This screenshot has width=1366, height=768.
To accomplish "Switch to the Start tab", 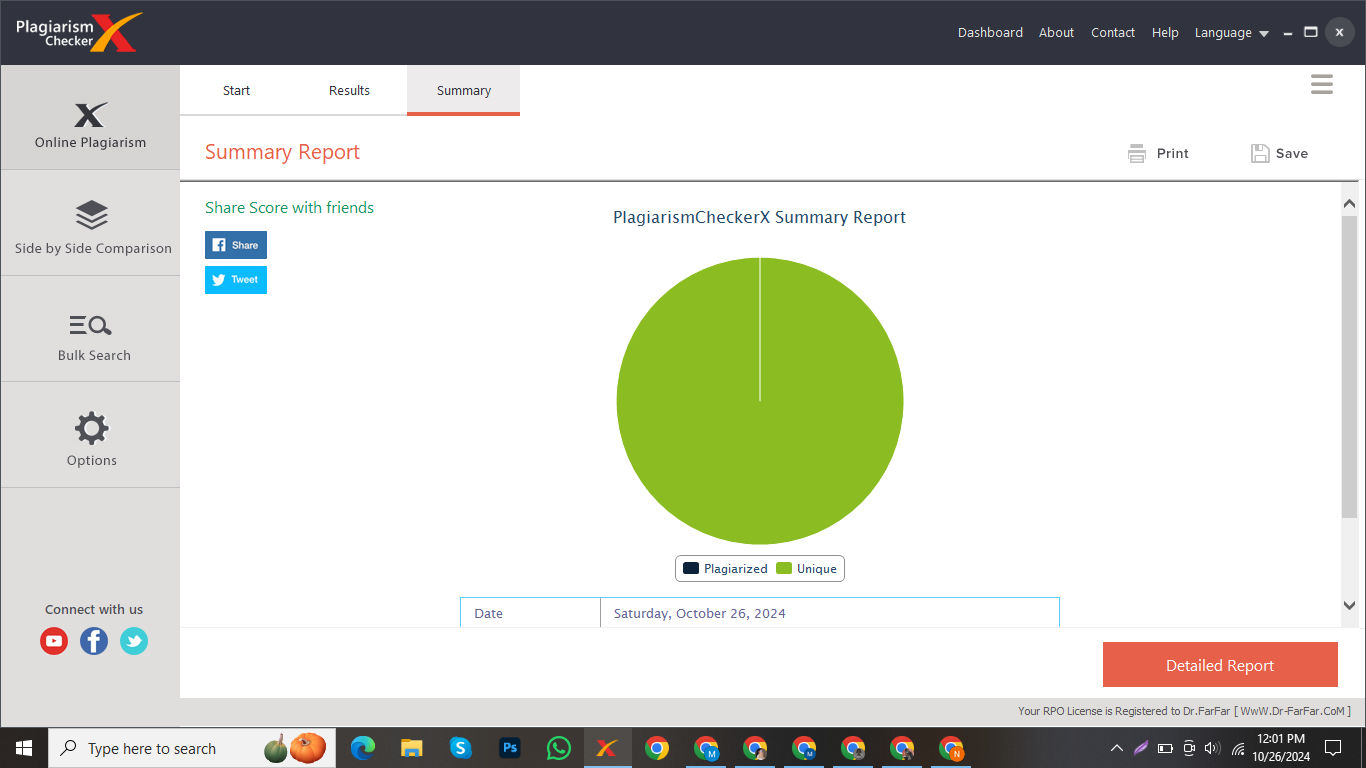I will click(x=237, y=90).
